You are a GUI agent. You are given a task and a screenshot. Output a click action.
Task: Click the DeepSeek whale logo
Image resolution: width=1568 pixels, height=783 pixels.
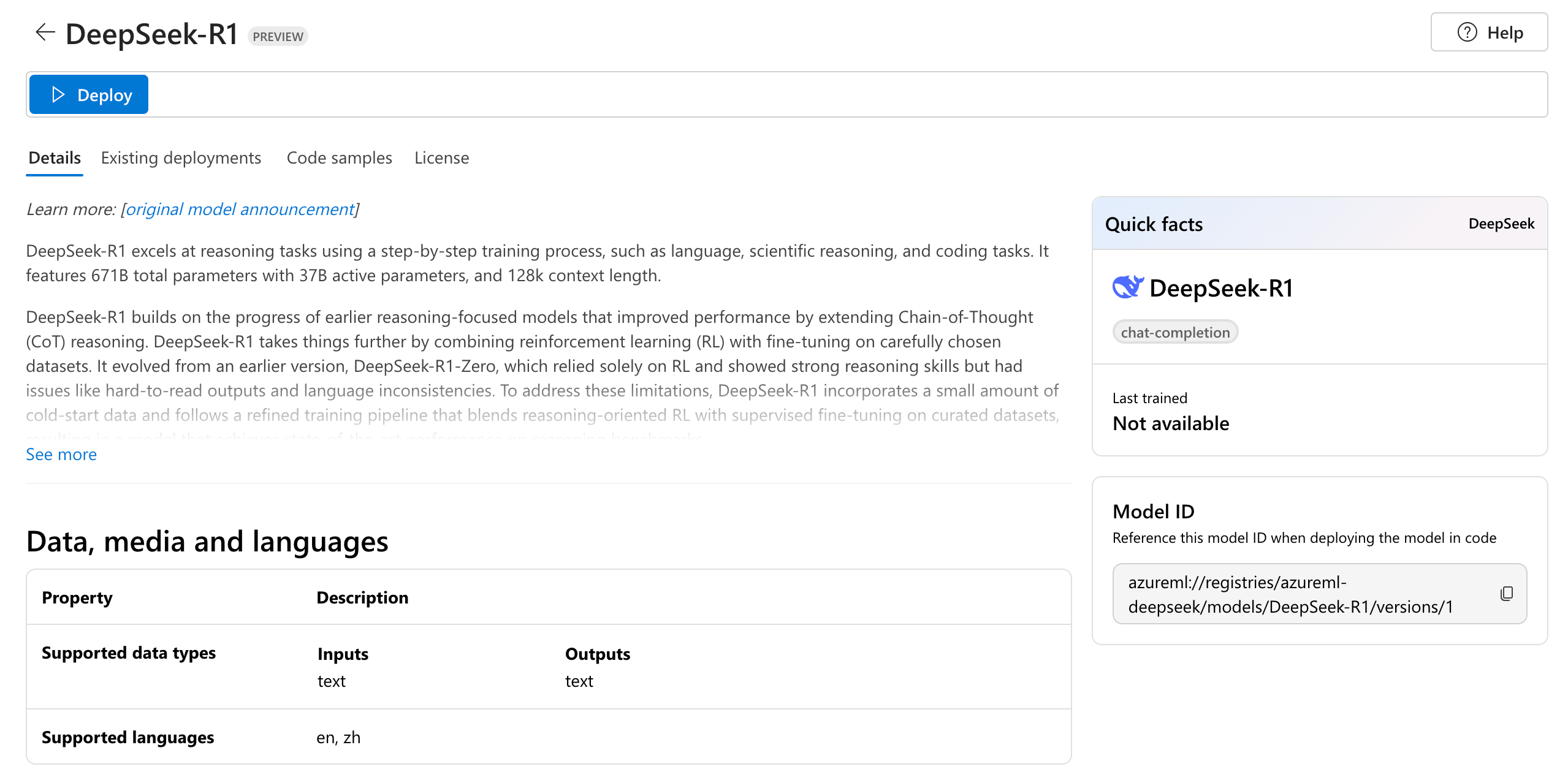click(1128, 287)
